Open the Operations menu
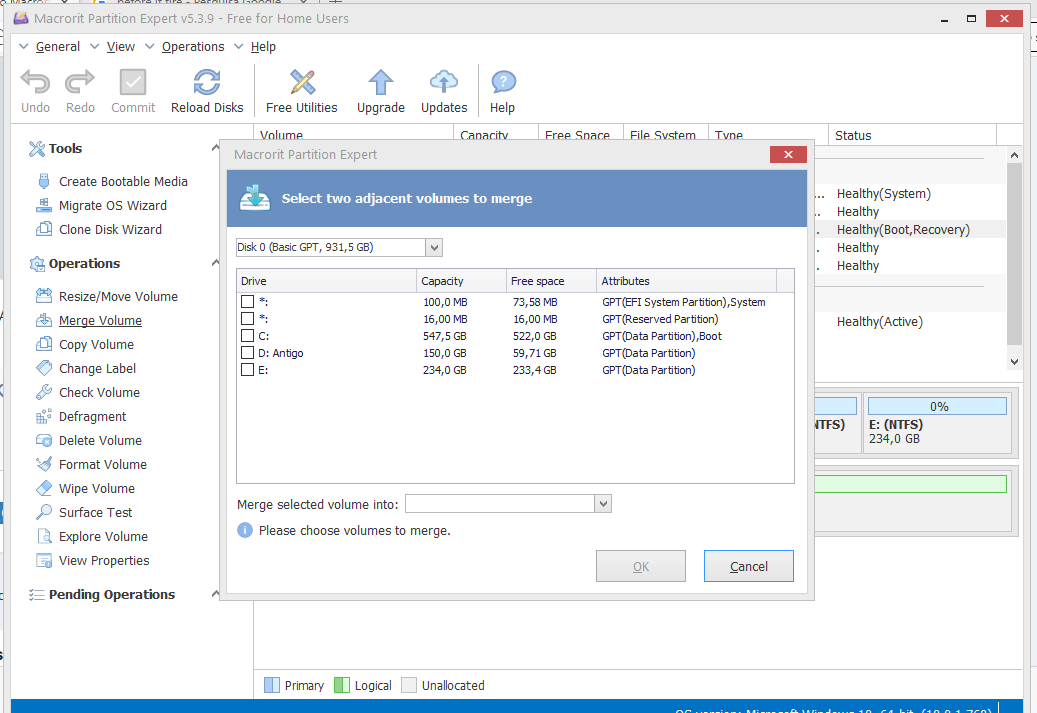Image resolution: width=1037 pixels, height=713 pixels. tap(193, 46)
